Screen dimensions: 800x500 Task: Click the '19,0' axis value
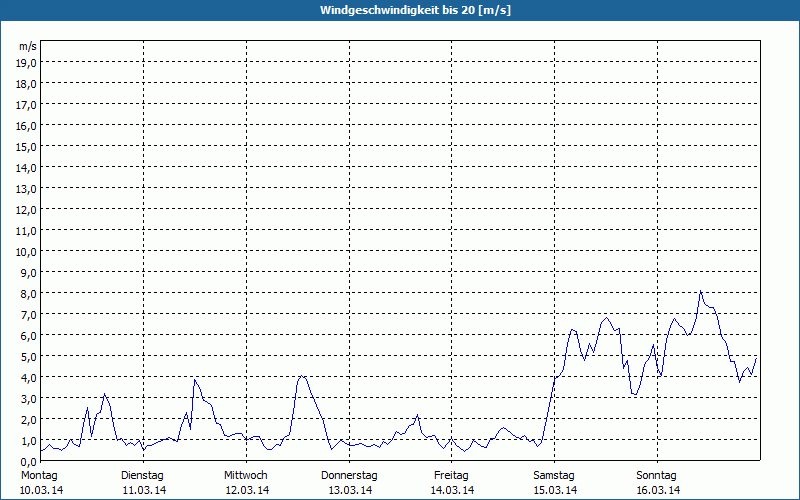click(x=27, y=63)
